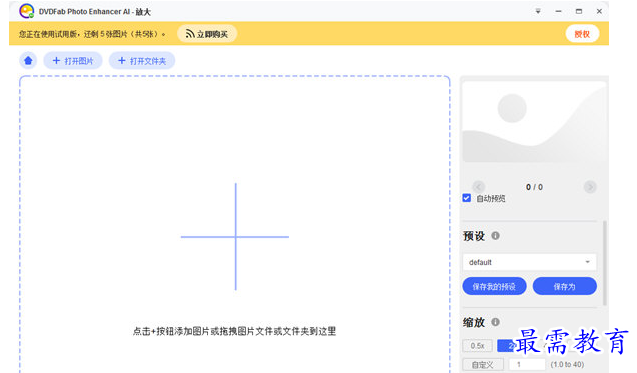Select the 自定义 scale option
Screen dimensions: 637x373
point(483,364)
